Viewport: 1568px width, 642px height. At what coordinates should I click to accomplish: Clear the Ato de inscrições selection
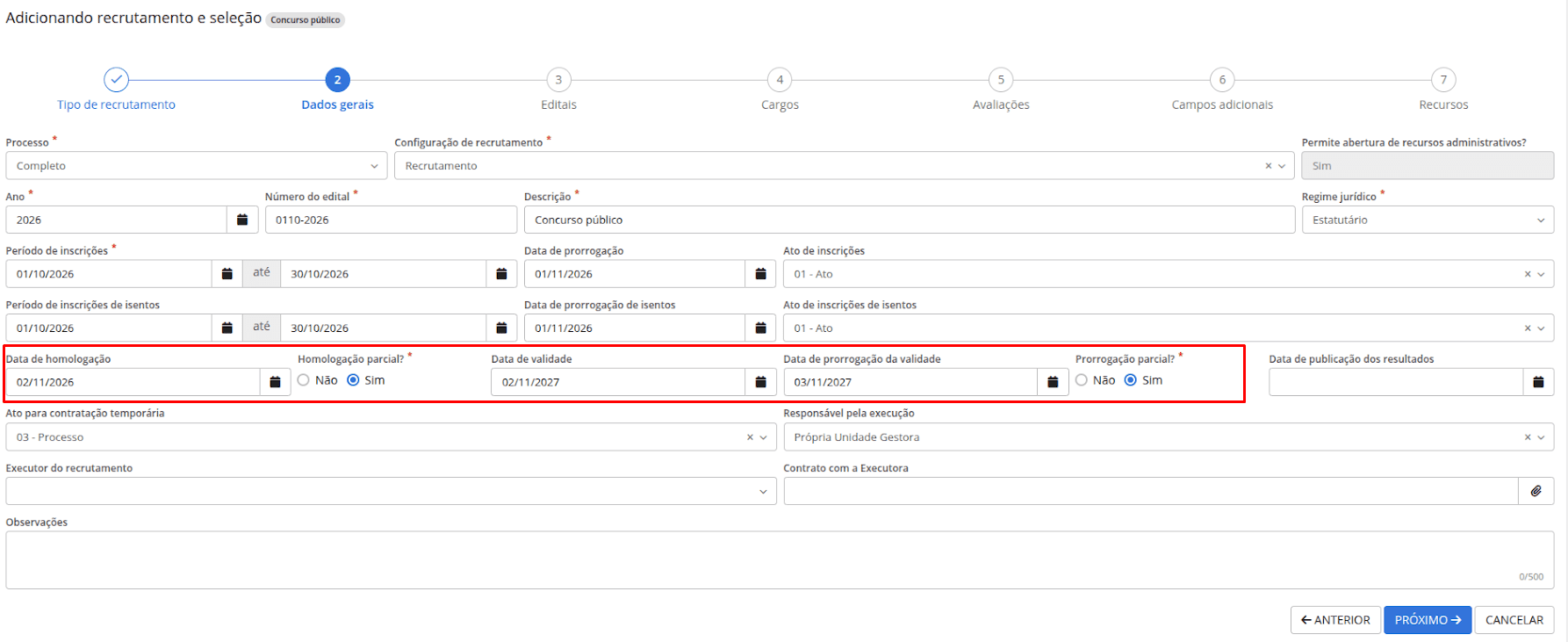(x=1528, y=274)
